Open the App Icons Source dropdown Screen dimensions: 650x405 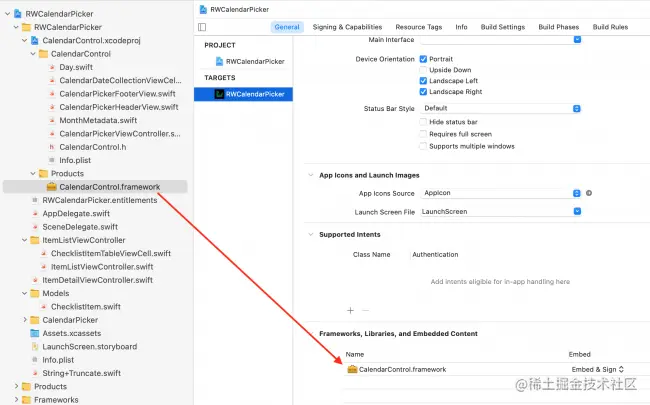click(x=501, y=193)
